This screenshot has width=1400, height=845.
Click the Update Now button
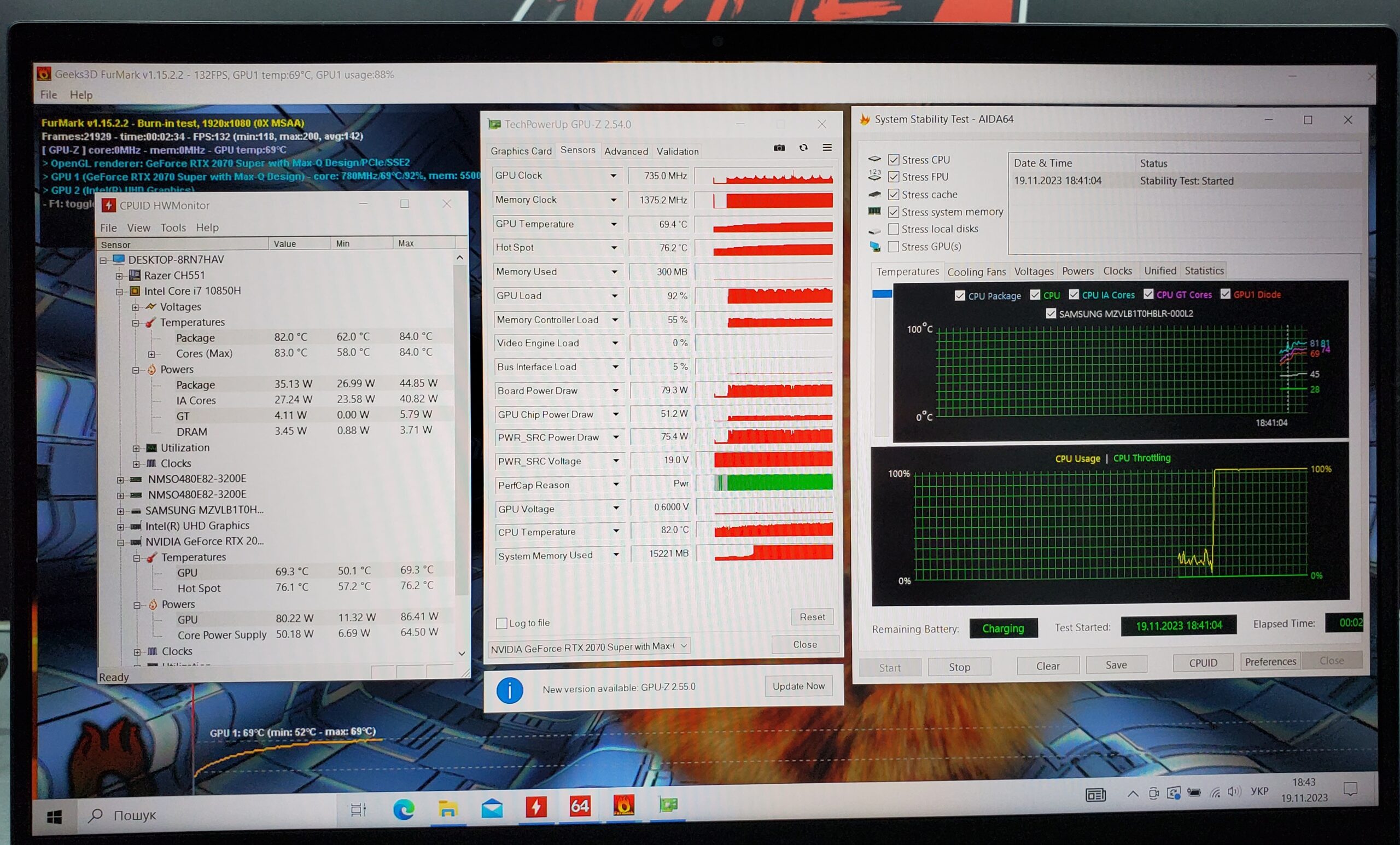coord(798,686)
